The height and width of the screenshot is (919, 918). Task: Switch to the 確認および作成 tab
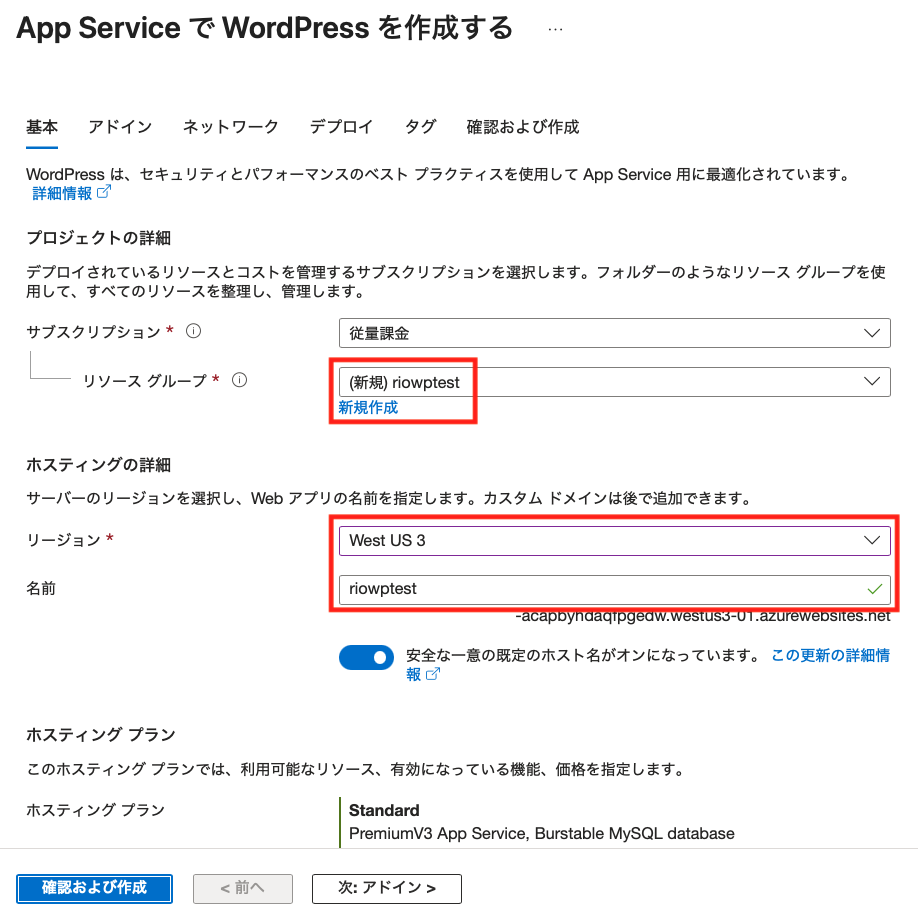(x=522, y=127)
